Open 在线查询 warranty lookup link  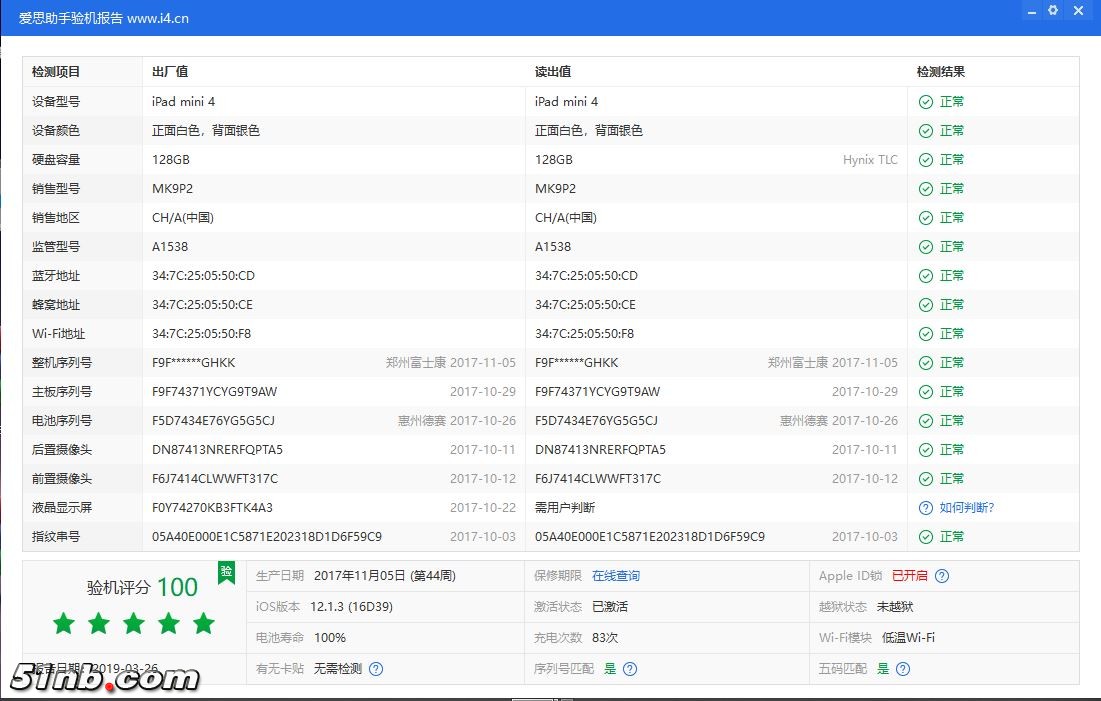[615, 576]
